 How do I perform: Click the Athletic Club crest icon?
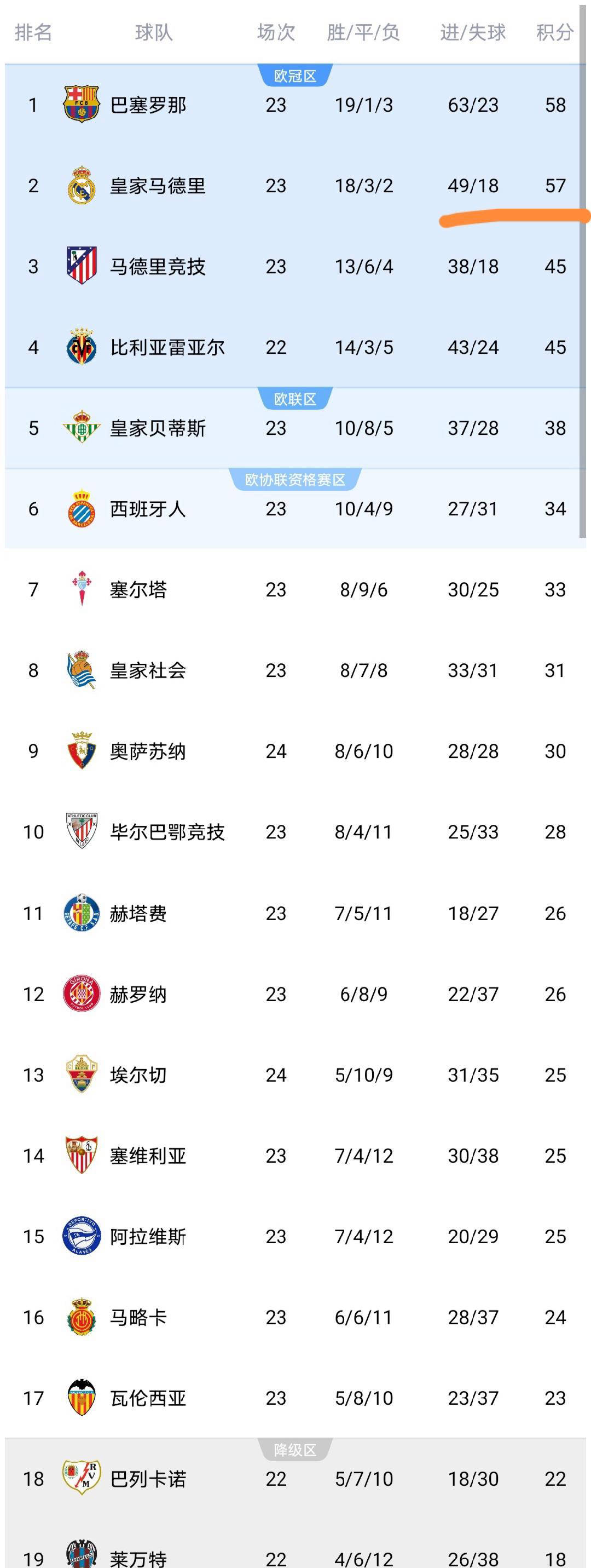click(x=82, y=831)
